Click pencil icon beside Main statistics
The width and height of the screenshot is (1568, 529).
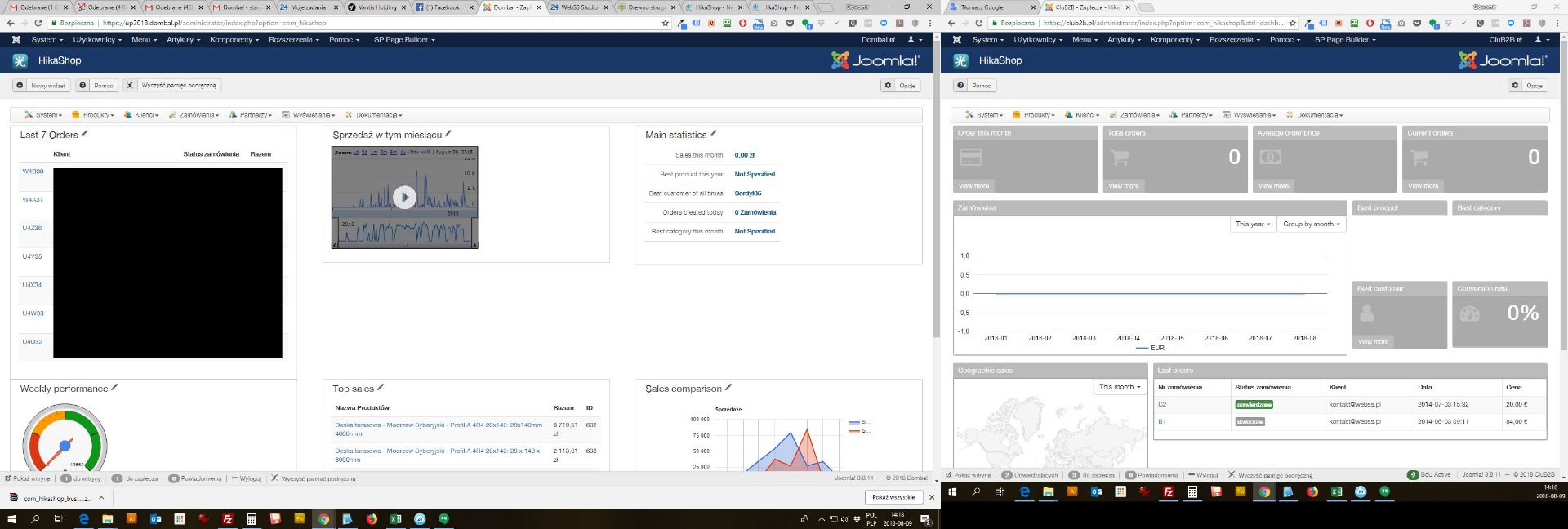[x=713, y=134]
